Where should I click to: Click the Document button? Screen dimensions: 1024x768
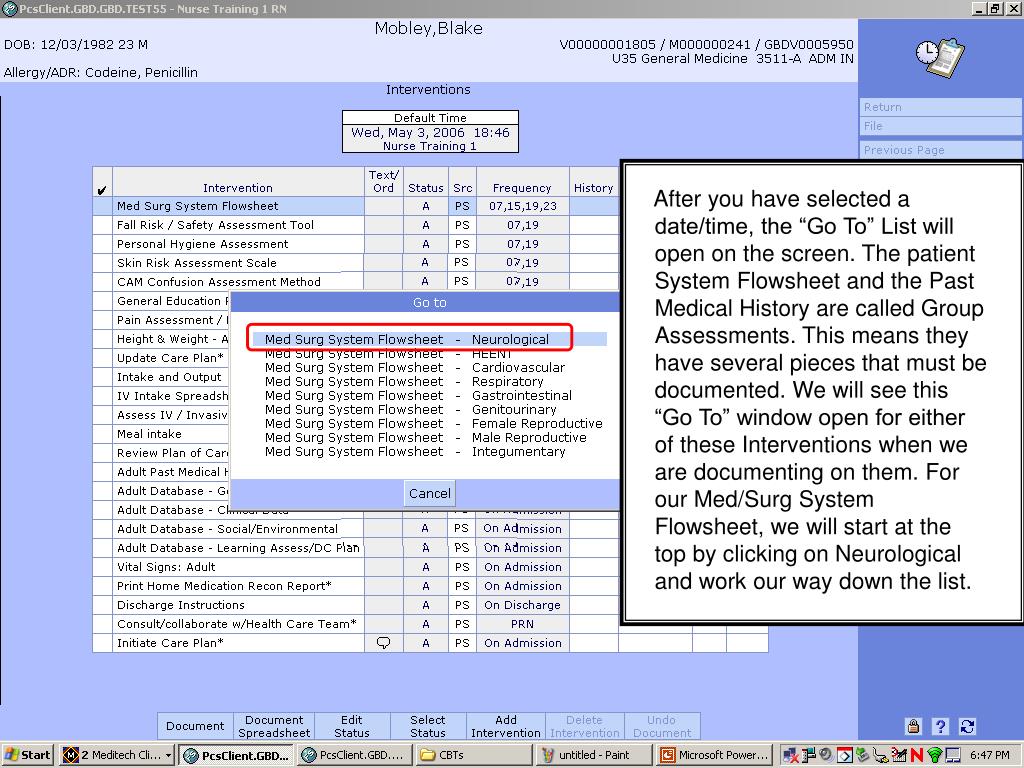click(x=195, y=726)
